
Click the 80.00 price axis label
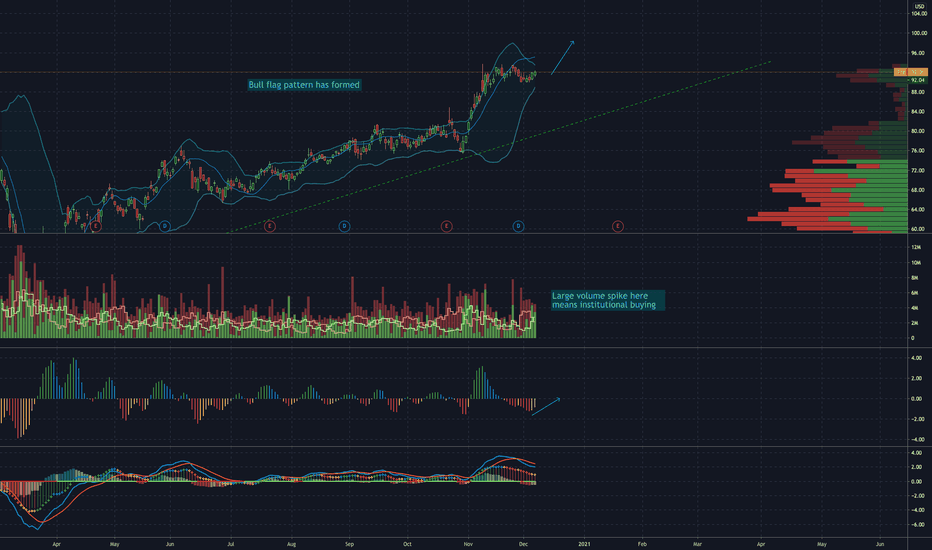pyautogui.click(x=918, y=131)
